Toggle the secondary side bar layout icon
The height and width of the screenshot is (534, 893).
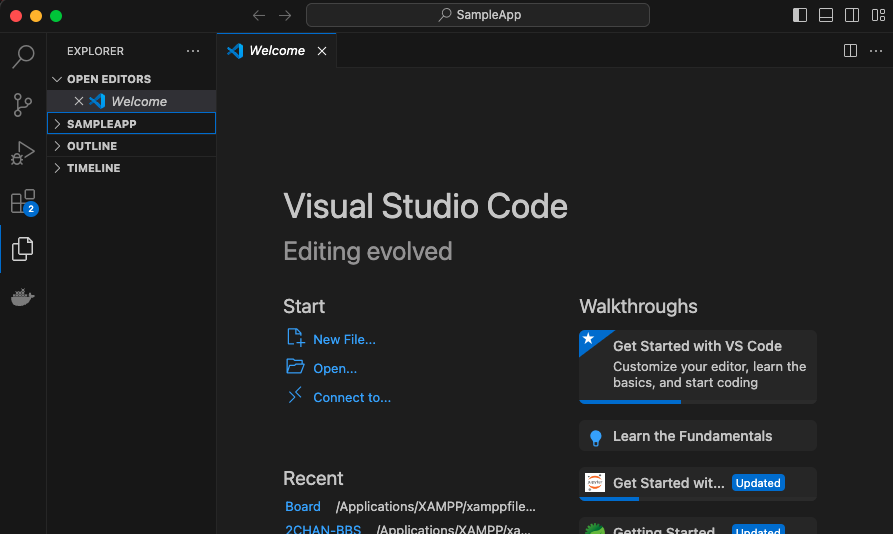[x=852, y=15]
